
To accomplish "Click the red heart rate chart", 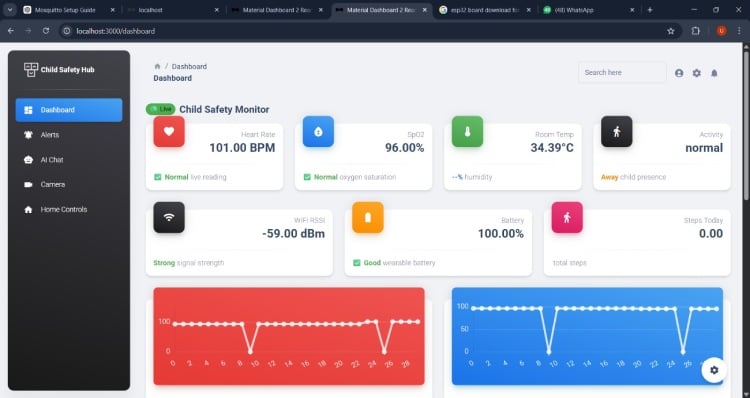I will point(289,336).
